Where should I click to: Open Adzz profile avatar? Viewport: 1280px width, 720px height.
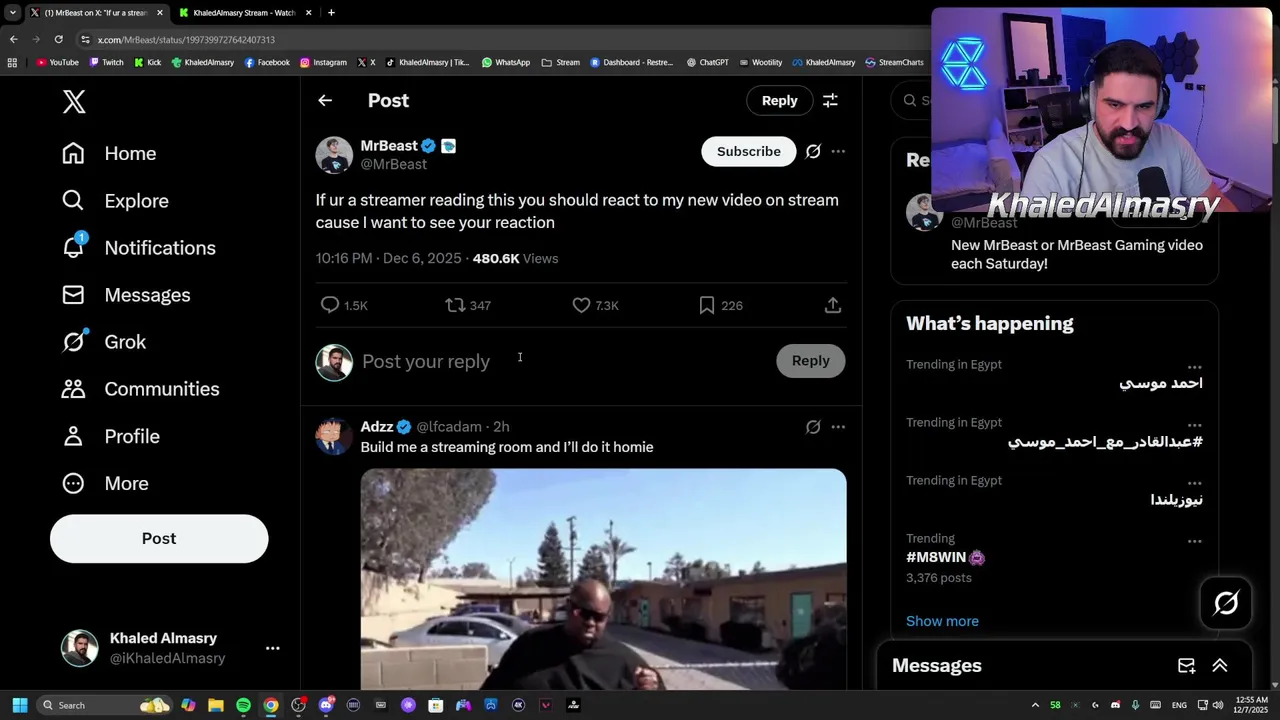point(334,436)
